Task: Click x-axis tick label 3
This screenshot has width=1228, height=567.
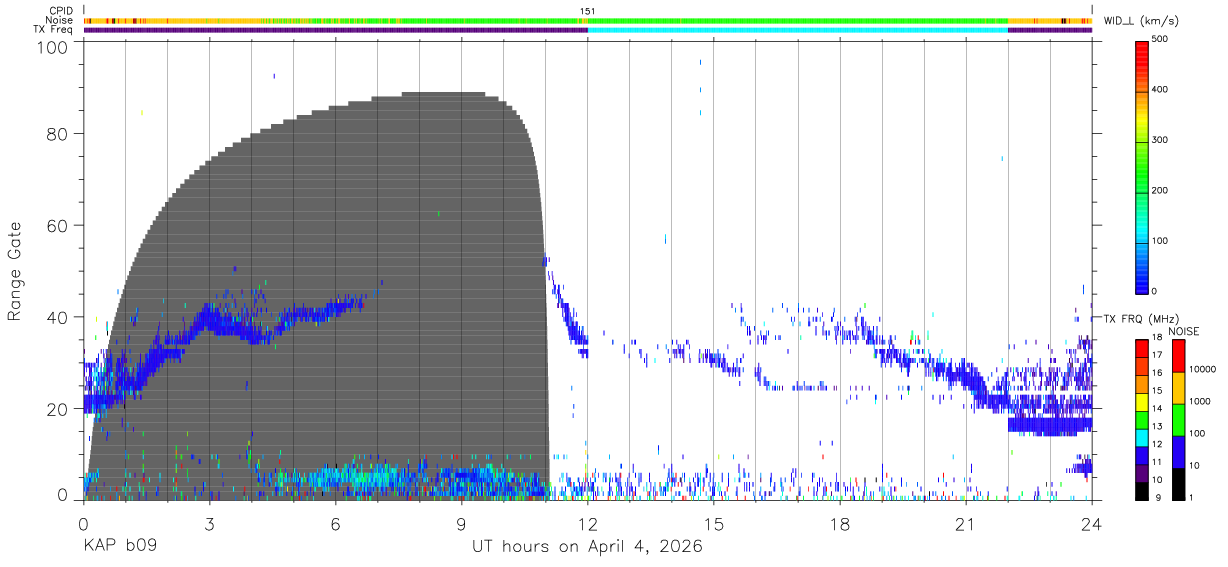Action: [x=209, y=523]
